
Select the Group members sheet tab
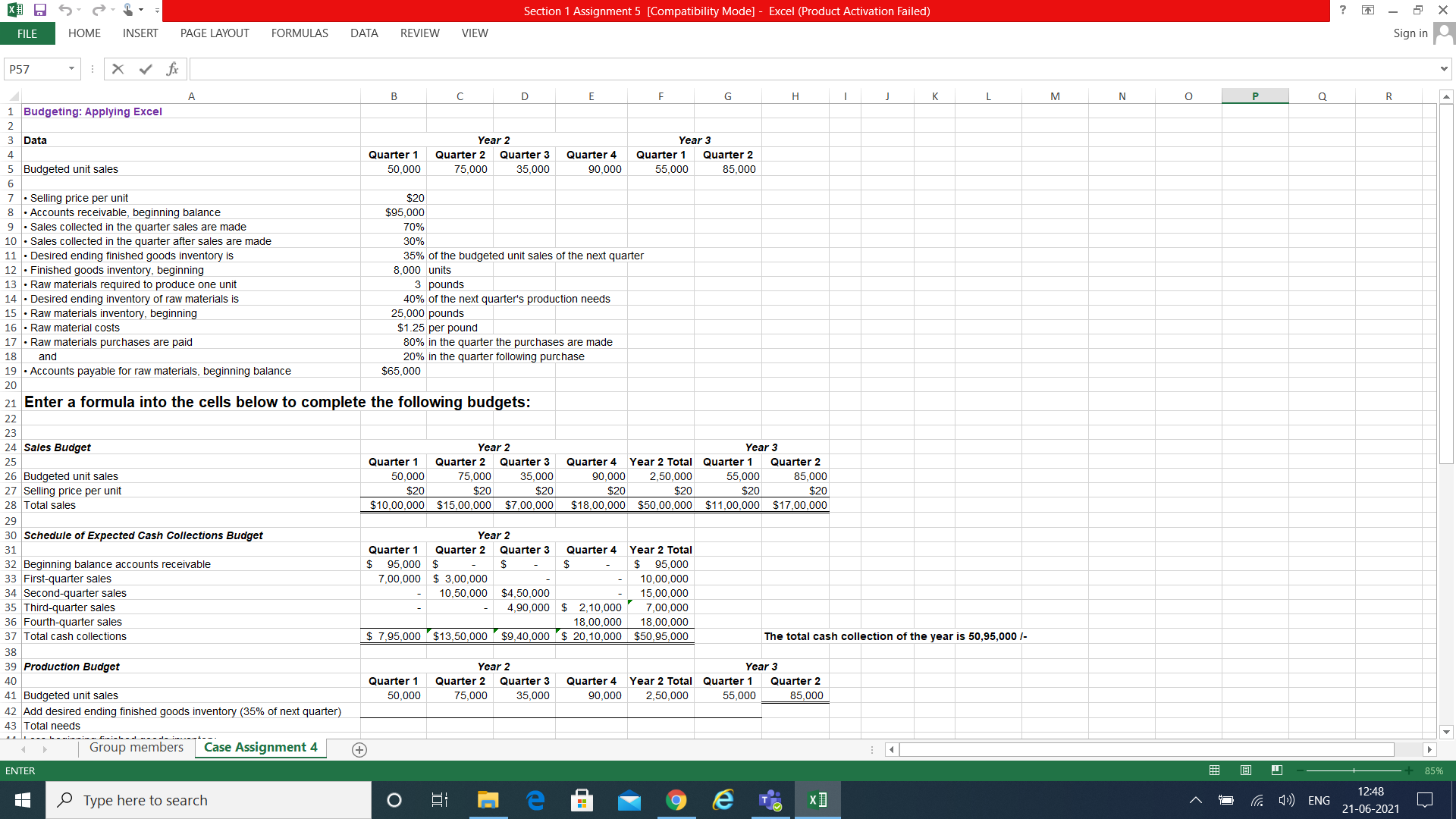coord(136,748)
